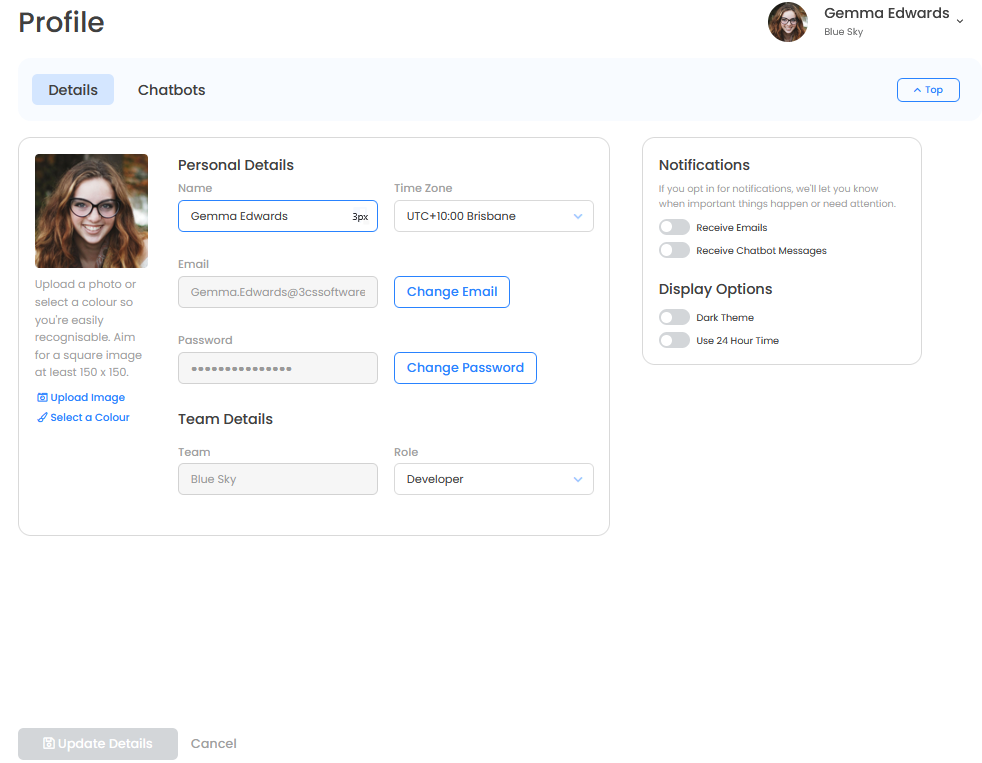
Task: Click the Select a Colour link
Action: (x=90, y=418)
